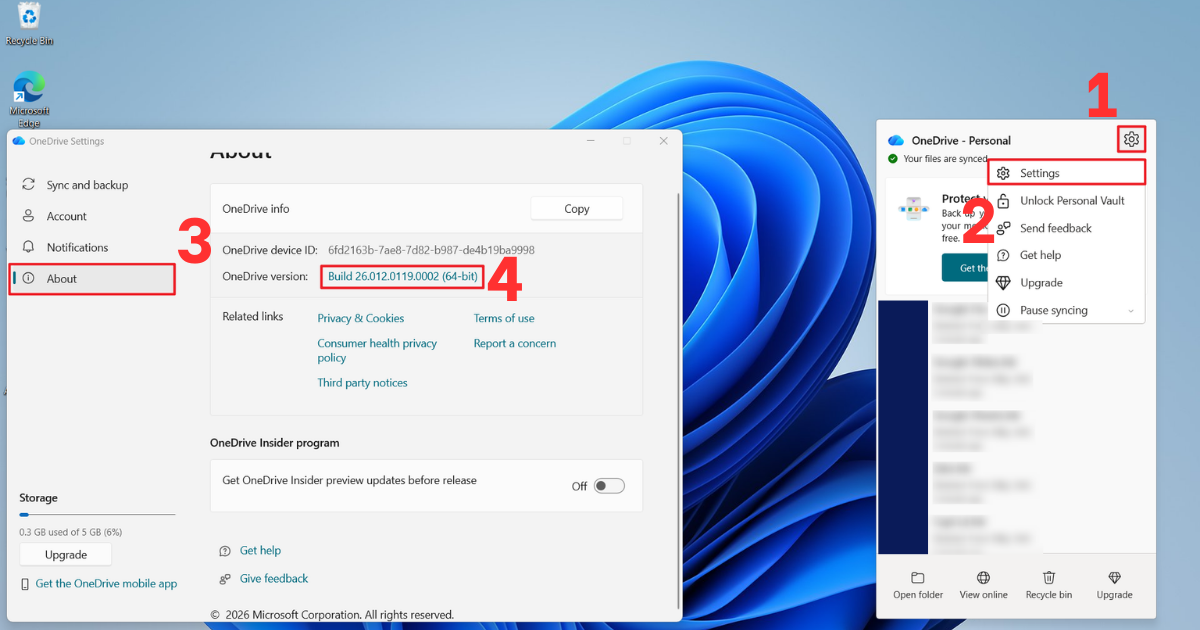The width and height of the screenshot is (1200, 630).
Task: Click the '0.3 GB used of 5 GB (6%)' text
Action: click(70, 532)
